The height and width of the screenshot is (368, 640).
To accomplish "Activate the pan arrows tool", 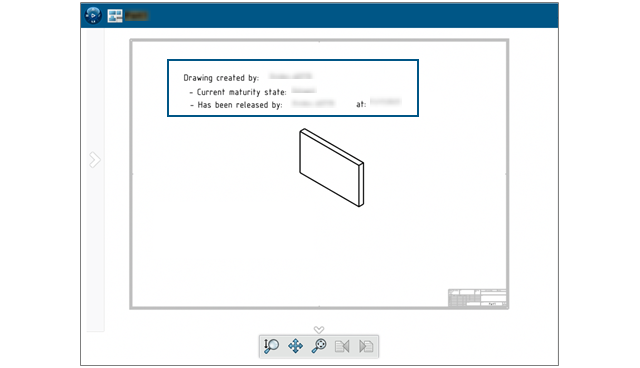I will point(295,346).
